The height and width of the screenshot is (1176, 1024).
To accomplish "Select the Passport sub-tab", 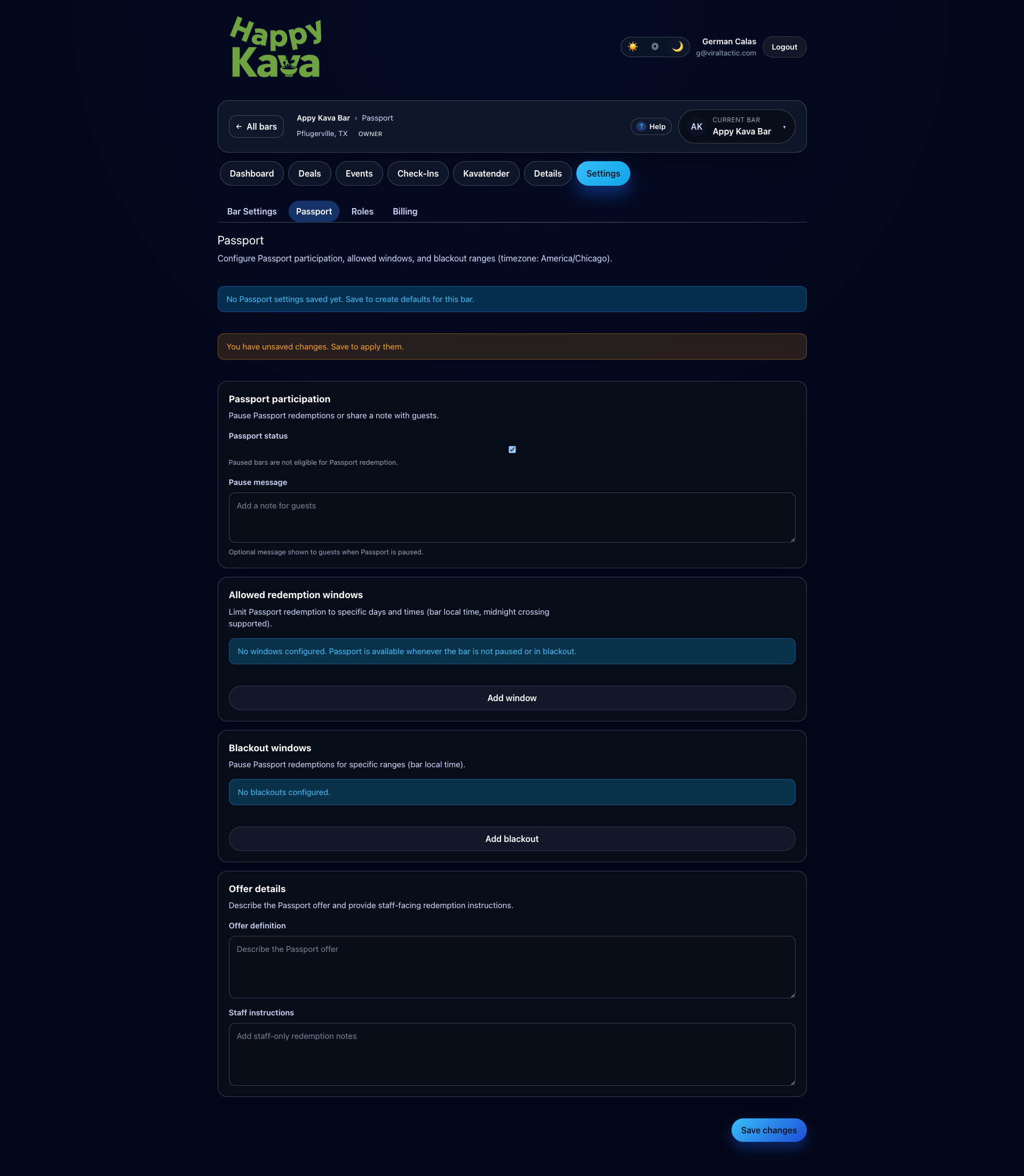I will click(314, 211).
